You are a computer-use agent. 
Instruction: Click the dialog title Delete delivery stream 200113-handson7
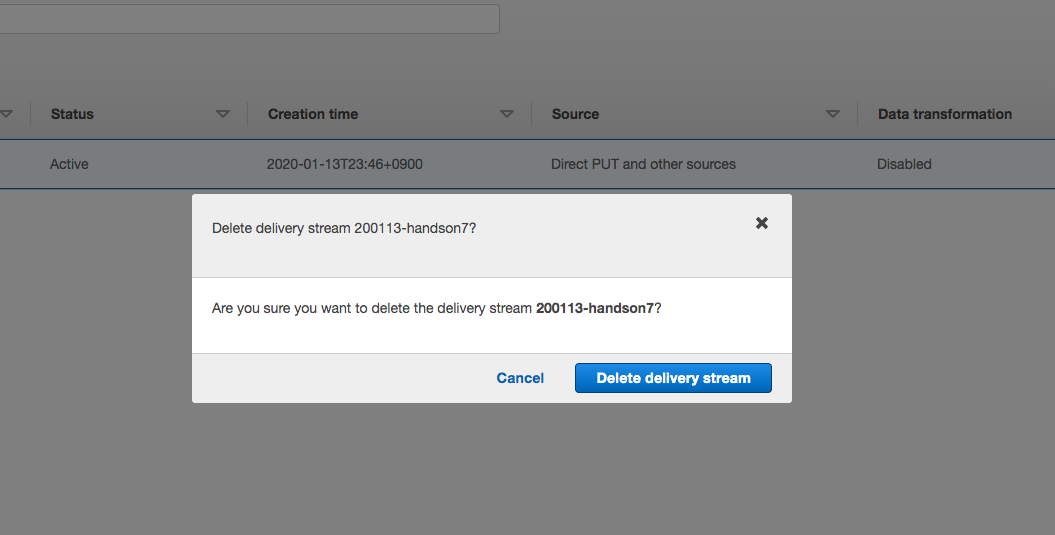344,228
